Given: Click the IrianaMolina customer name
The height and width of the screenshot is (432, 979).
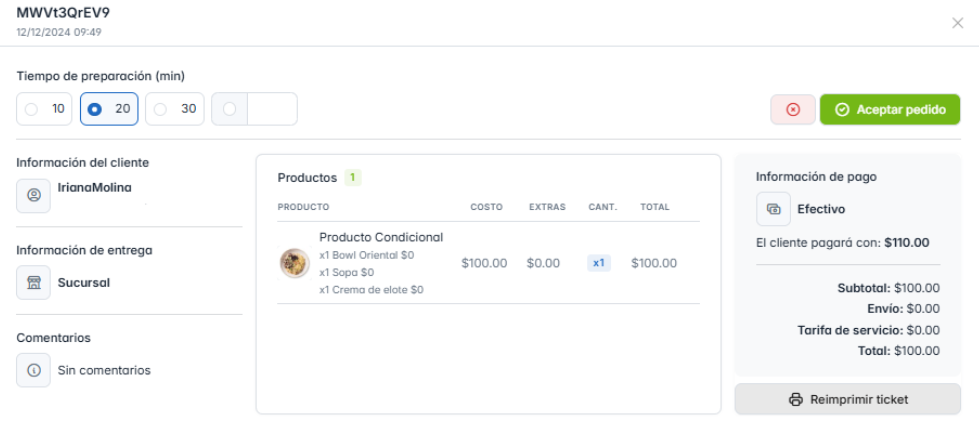Looking at the screenshot, I should click(x=100, y=188).
